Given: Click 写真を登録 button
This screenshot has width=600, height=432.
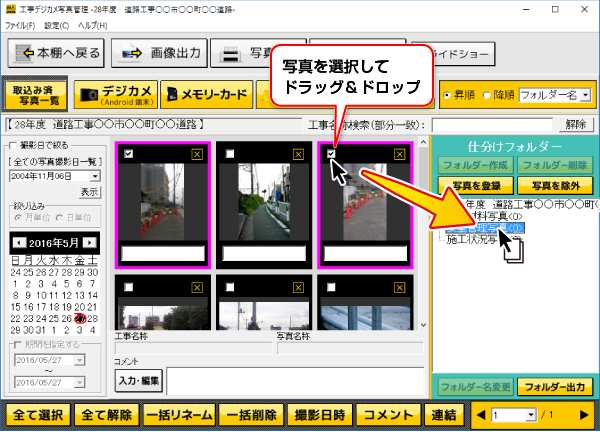Looking at the screenshot, I should tap(476, 186).
